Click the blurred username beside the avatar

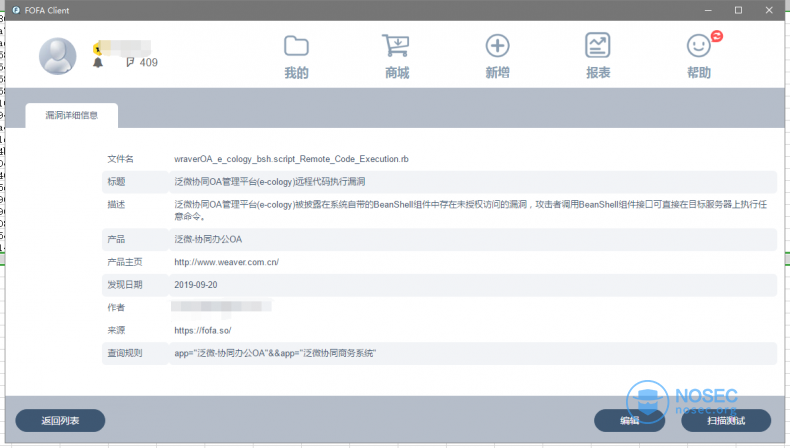[x=126, y=47]
